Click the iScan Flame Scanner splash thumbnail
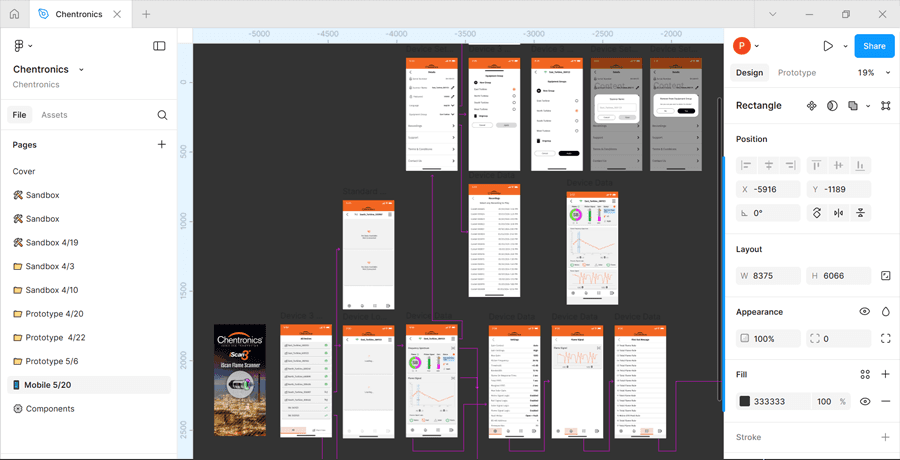This screenshot has width=900, height=460. point(240,380)
